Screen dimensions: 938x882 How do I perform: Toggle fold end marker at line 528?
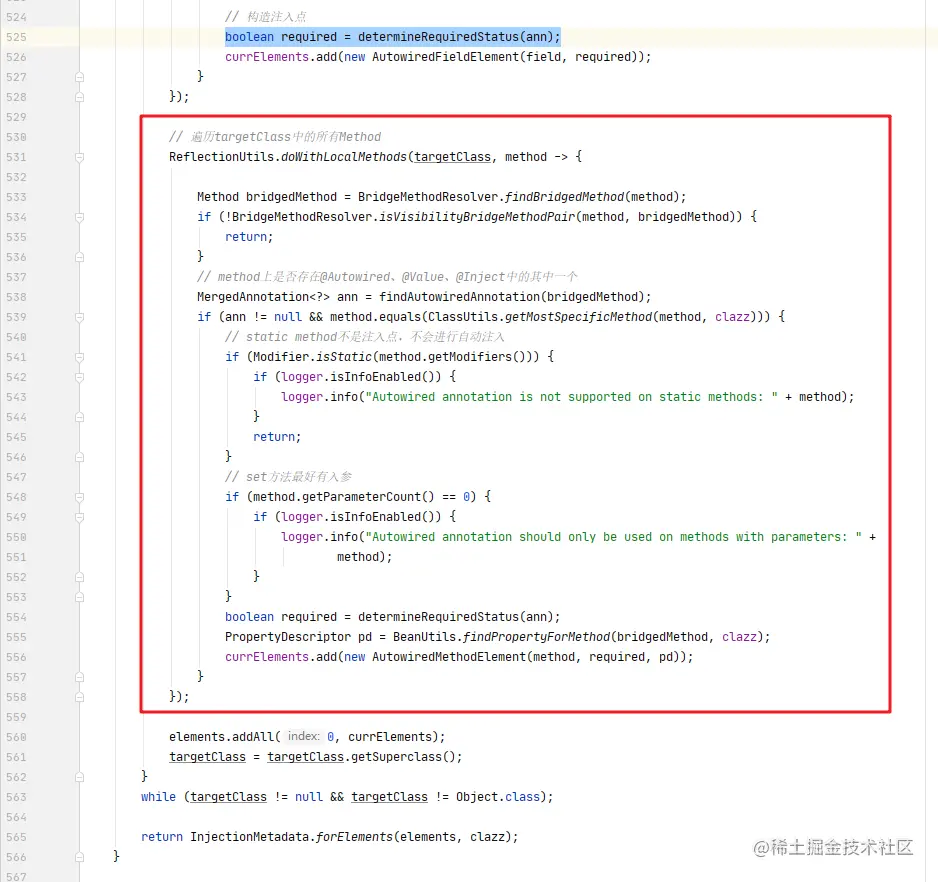80,97
